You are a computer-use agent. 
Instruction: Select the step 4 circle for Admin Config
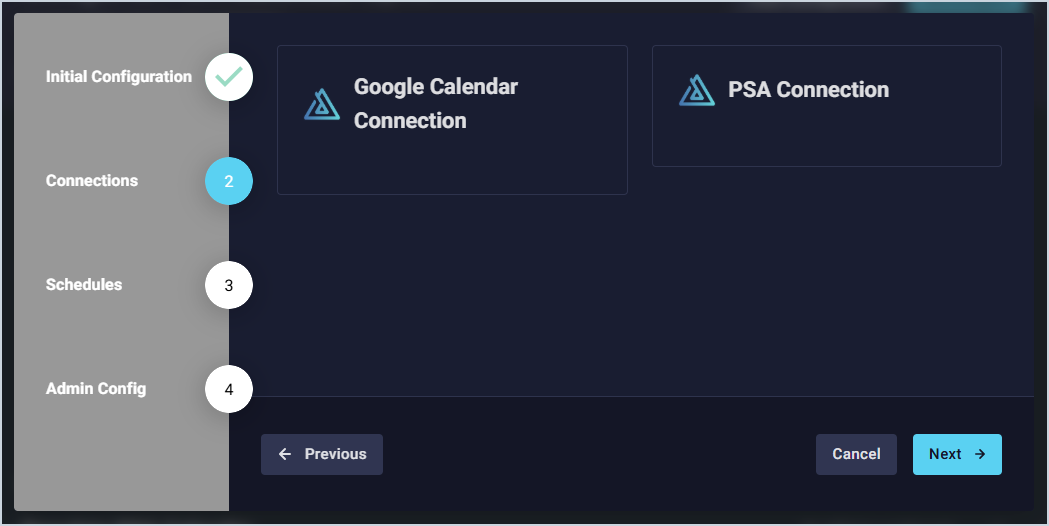click(229, 389)
